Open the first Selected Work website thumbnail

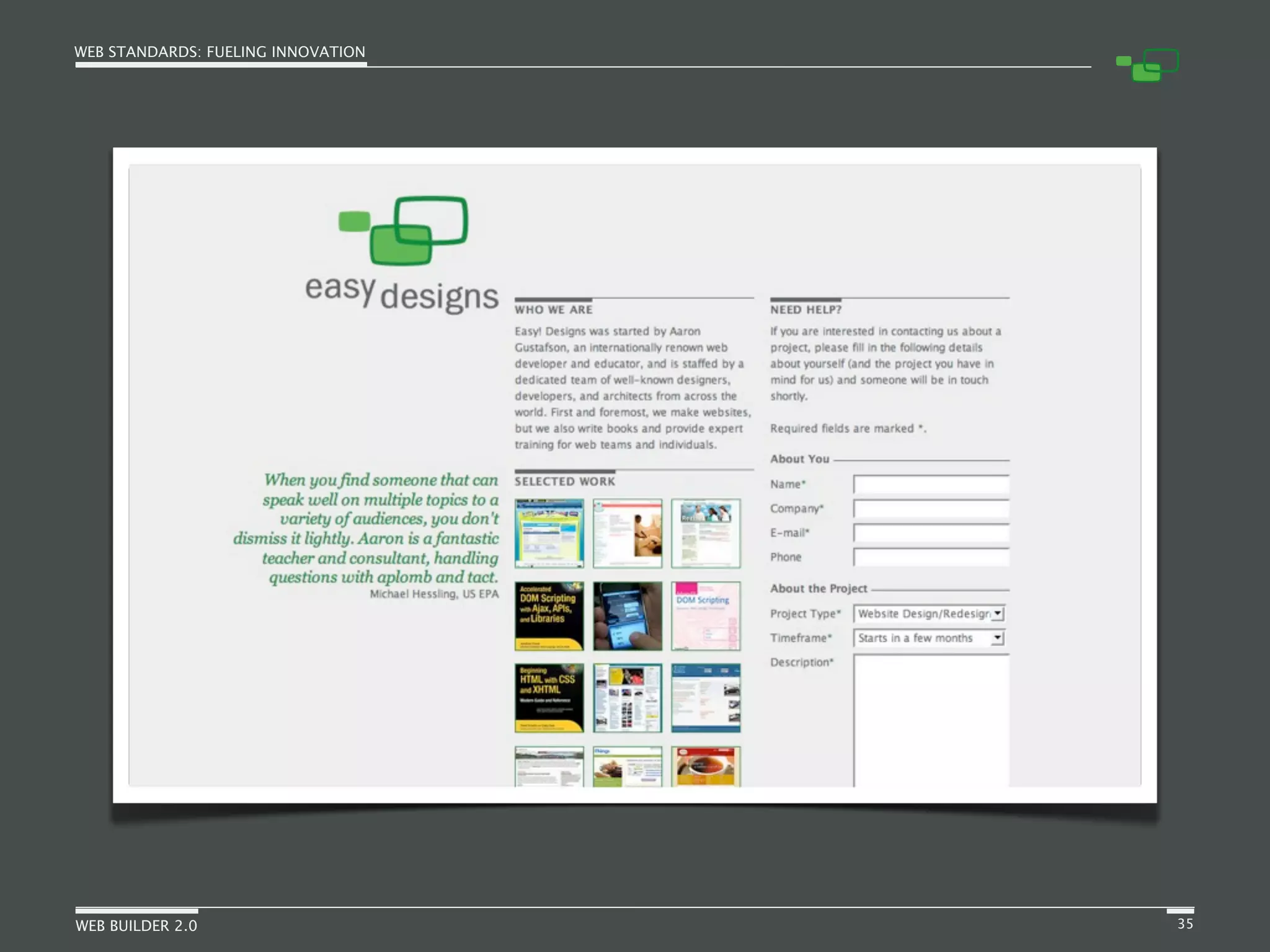[549, 533]
